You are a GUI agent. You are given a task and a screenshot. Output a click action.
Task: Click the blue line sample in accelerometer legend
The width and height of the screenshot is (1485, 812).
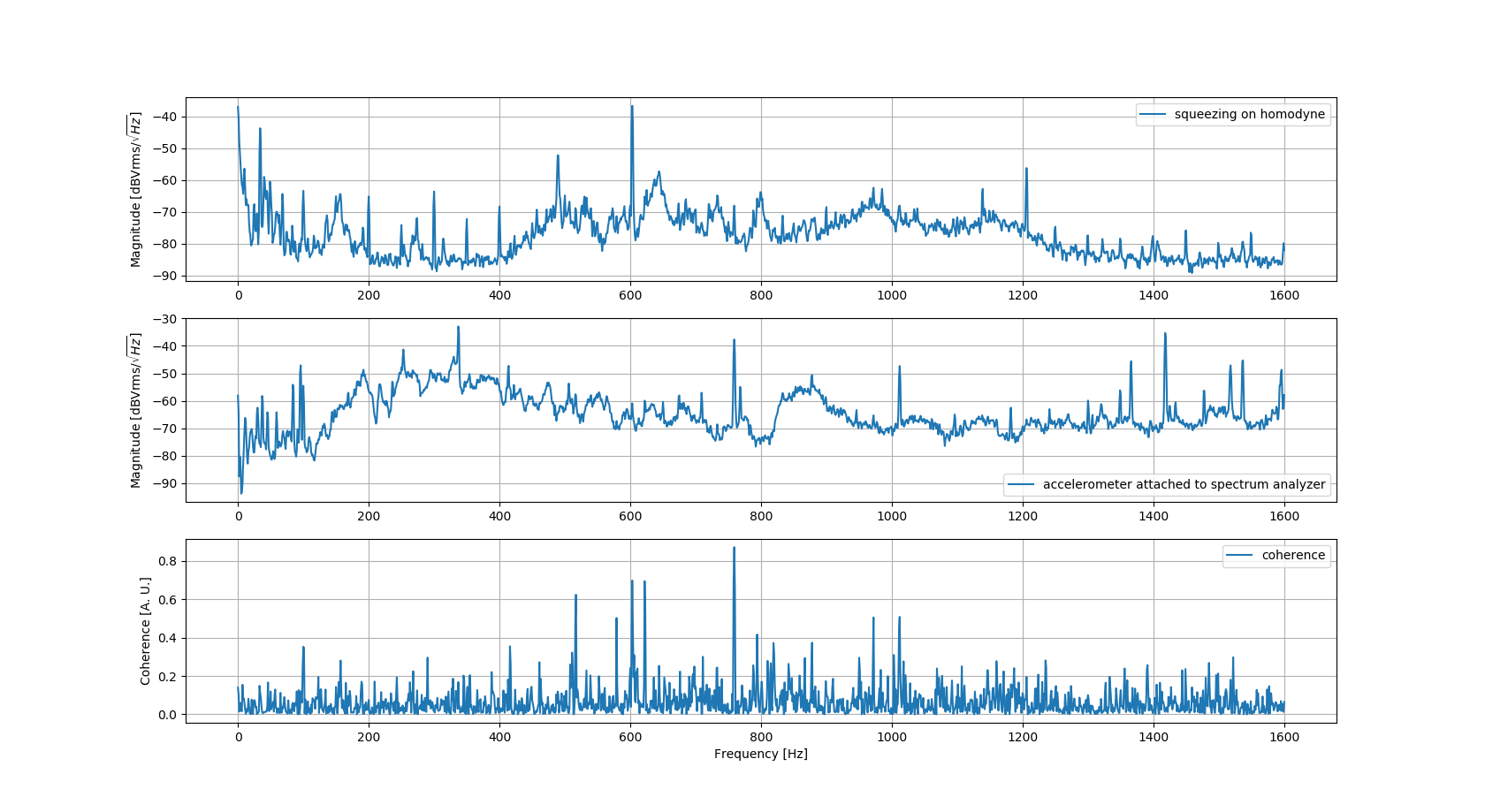pyautogui.click(x=1021, y=484)
